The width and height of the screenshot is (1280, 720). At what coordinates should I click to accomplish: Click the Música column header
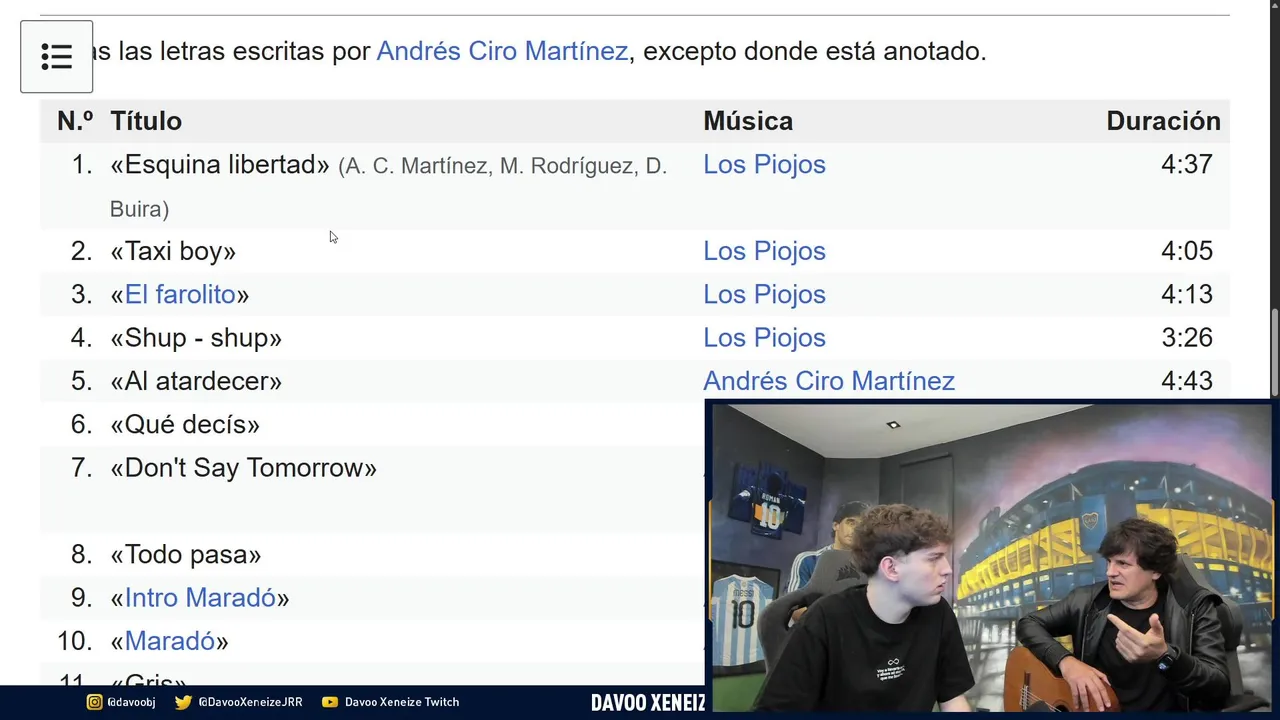(748, 121)
